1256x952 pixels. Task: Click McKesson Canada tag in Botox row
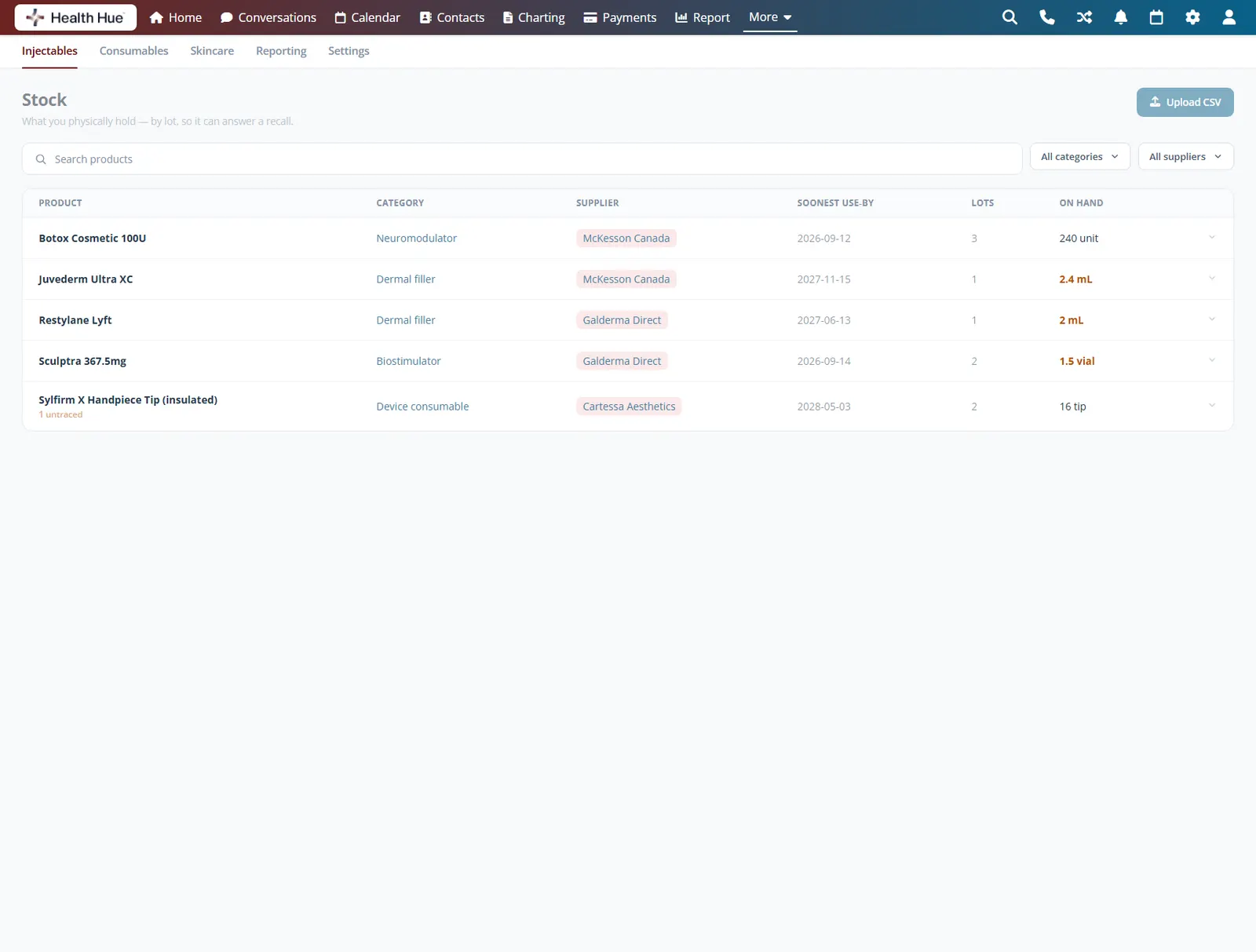626,238
